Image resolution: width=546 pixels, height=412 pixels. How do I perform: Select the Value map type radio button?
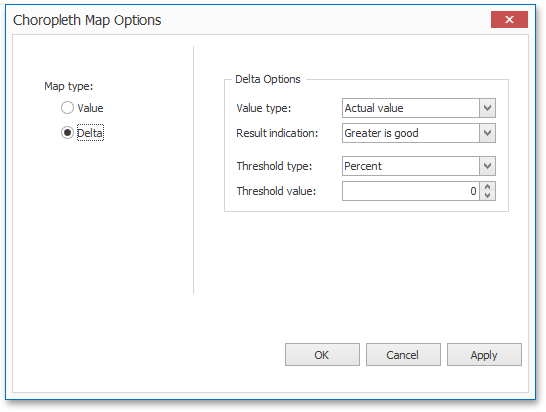[67, 108]
